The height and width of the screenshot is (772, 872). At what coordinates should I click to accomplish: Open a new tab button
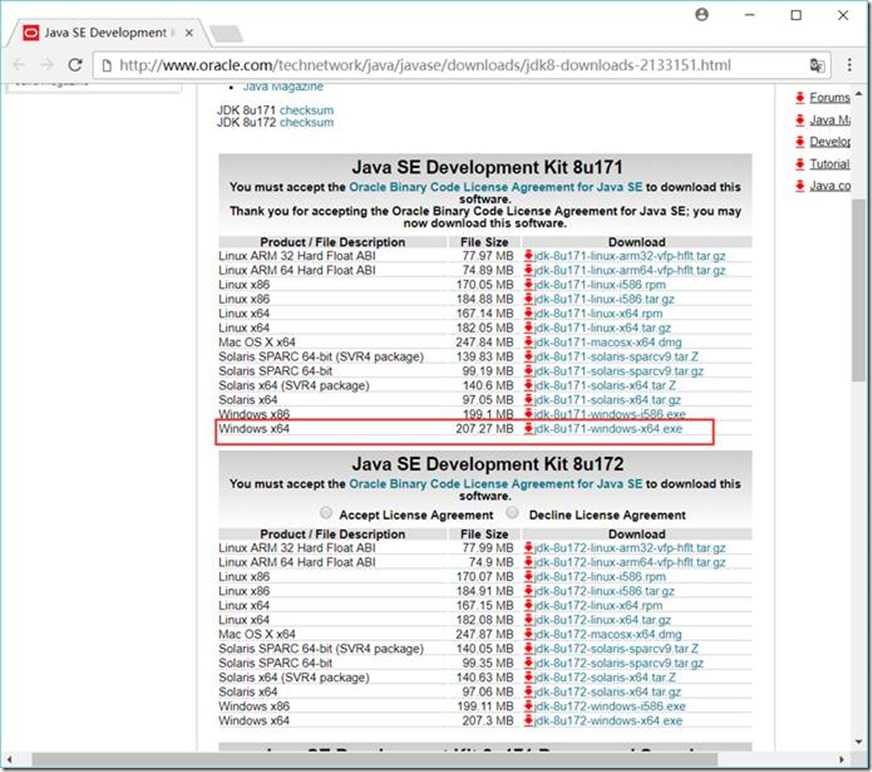click(226, 33)
